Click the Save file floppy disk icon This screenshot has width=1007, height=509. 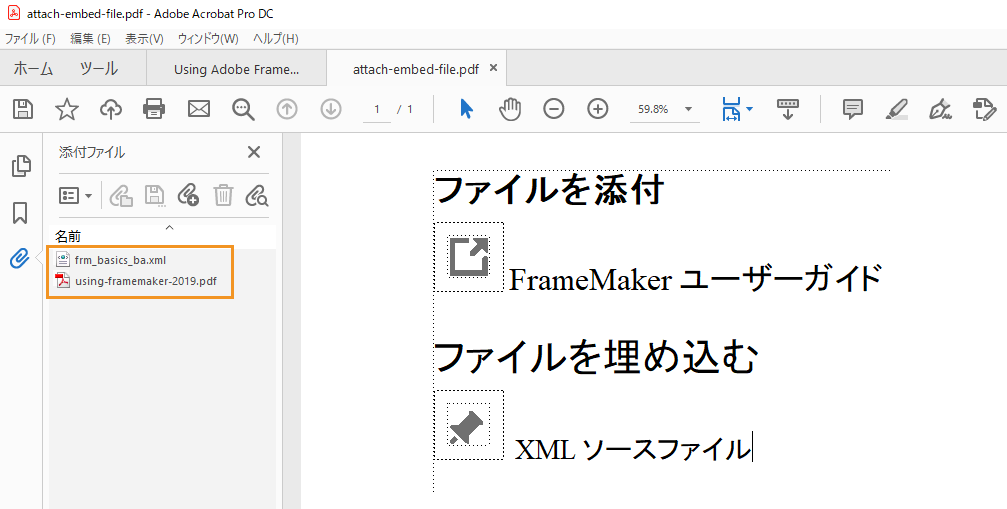click(x=23, y=109)
